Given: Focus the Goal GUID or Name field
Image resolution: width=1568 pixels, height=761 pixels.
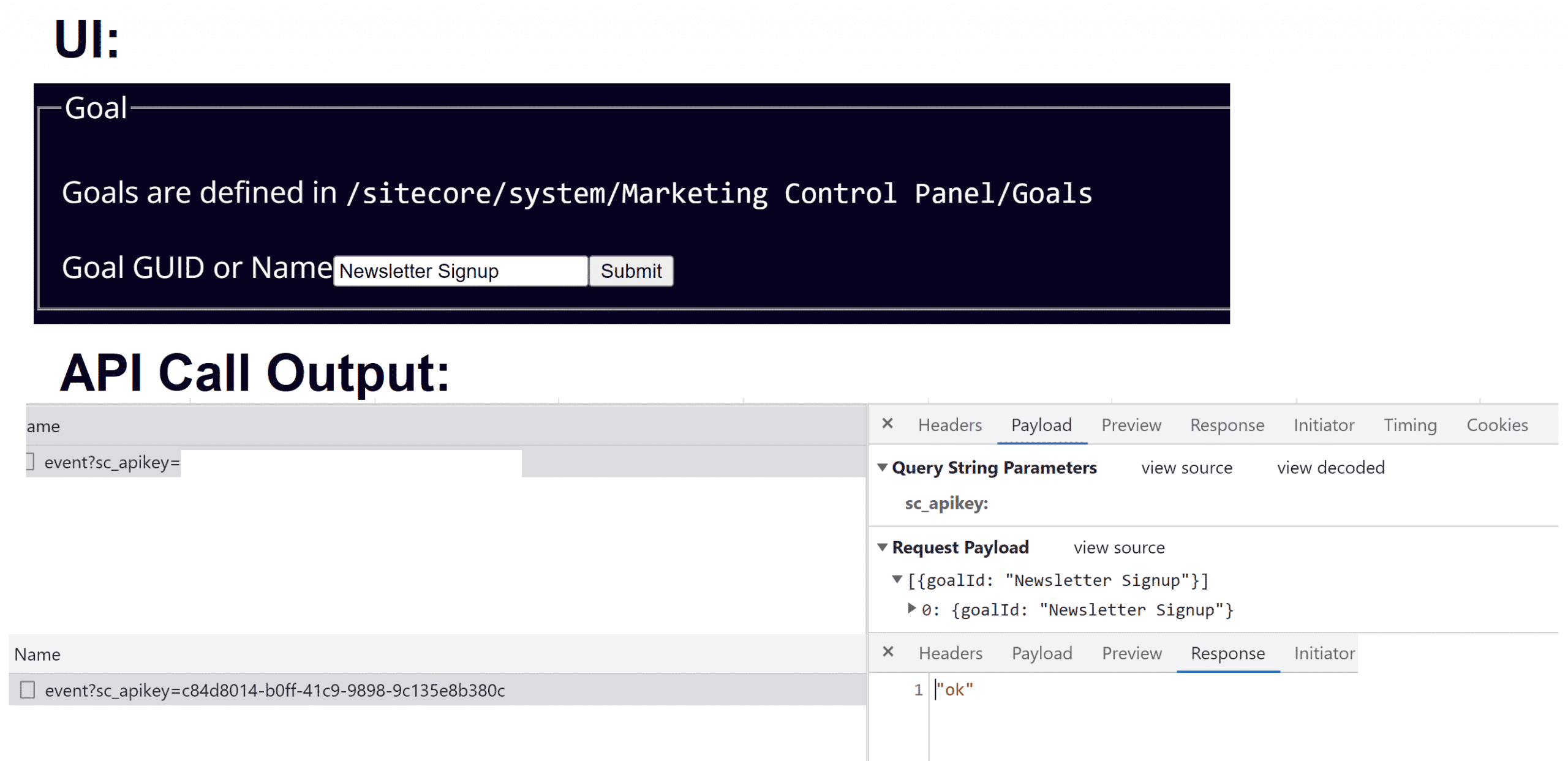Looking at the screenshot, I should (460, 271).
